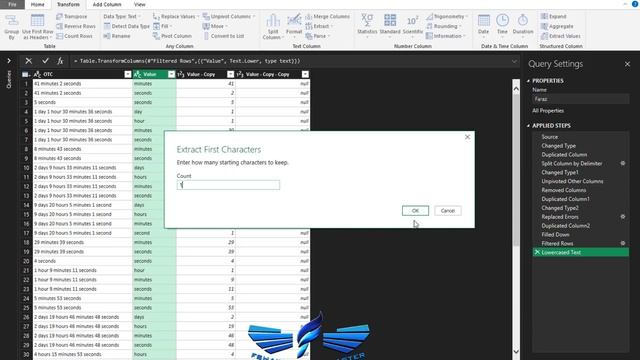Confirm the formula bar entry
The width and height of the screenshot is (640, 360).
45,61
